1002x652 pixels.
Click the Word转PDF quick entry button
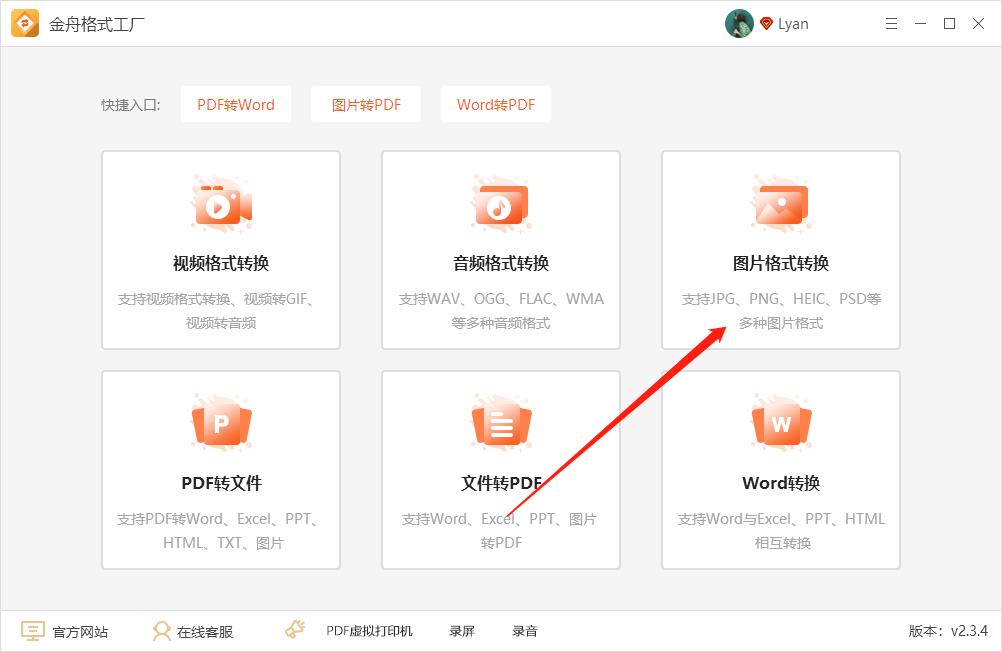point(495,104)
